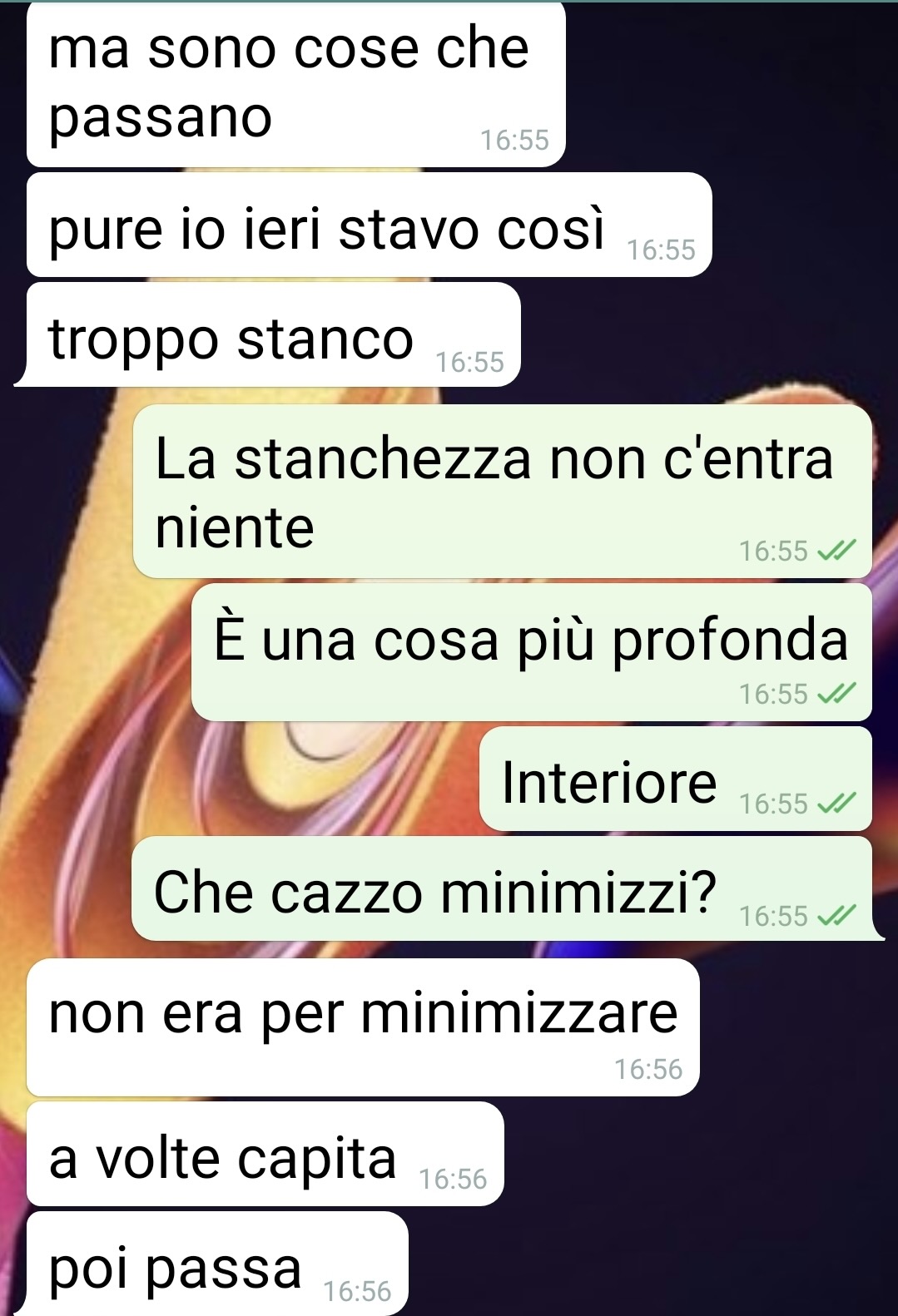Click double-check icon on 'Che cazzo minimizzi?'

tap(836, 916)
